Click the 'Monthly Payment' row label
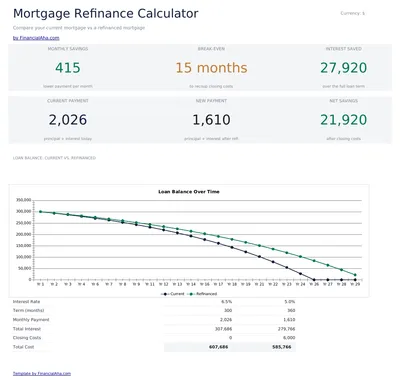 coord(31,320)
